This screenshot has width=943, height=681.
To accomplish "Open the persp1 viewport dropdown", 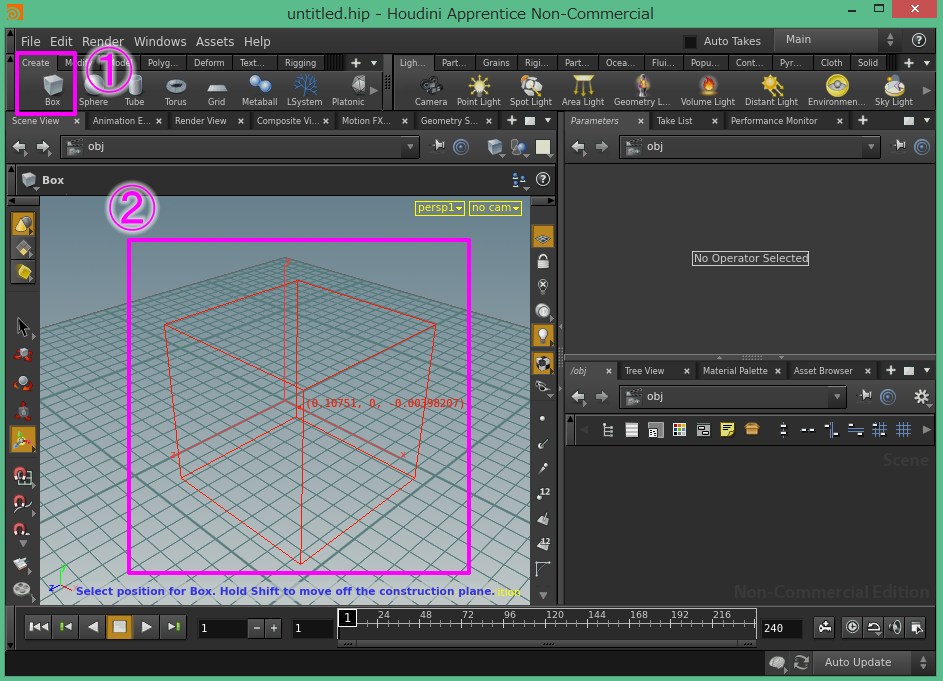I will (x=440, y=208).
